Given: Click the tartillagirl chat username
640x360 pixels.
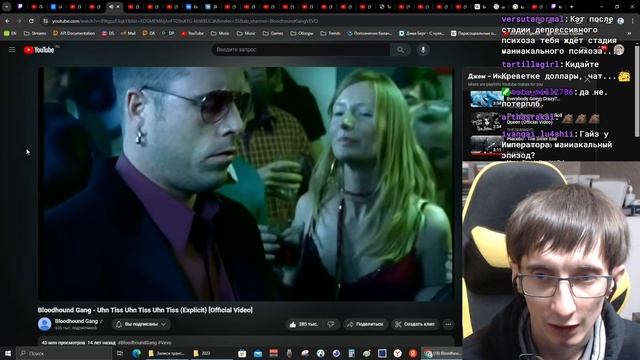Looking at the screenshot, I should click(x=530, y=64).
